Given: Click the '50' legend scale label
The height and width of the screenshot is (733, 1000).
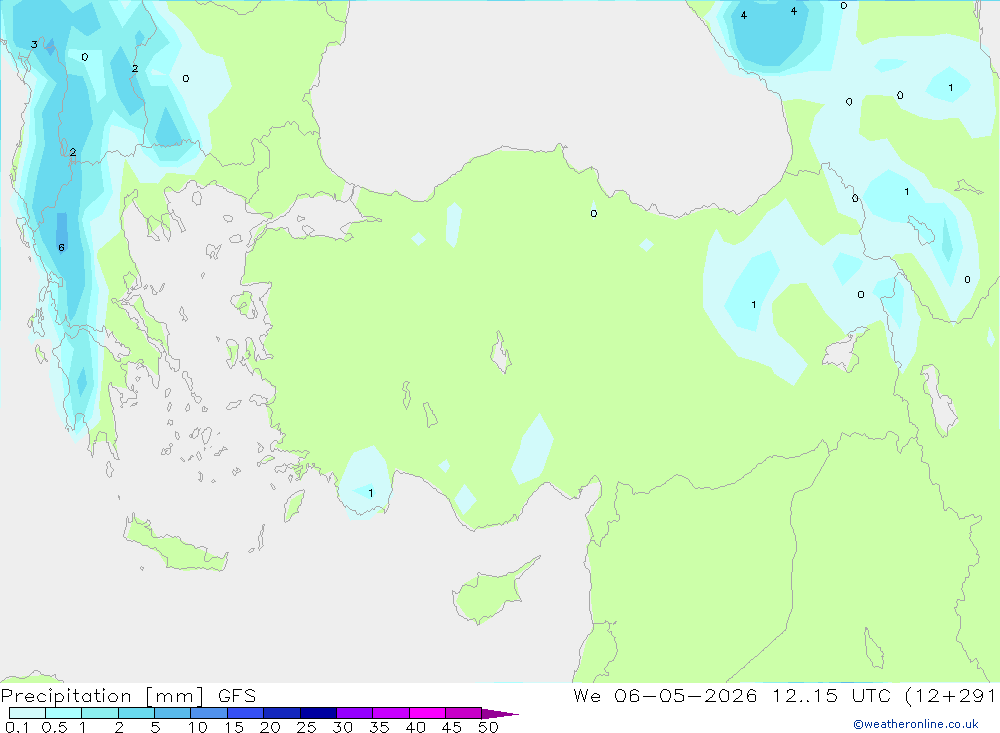Looking at the screenshot, I should coord(488,727).
